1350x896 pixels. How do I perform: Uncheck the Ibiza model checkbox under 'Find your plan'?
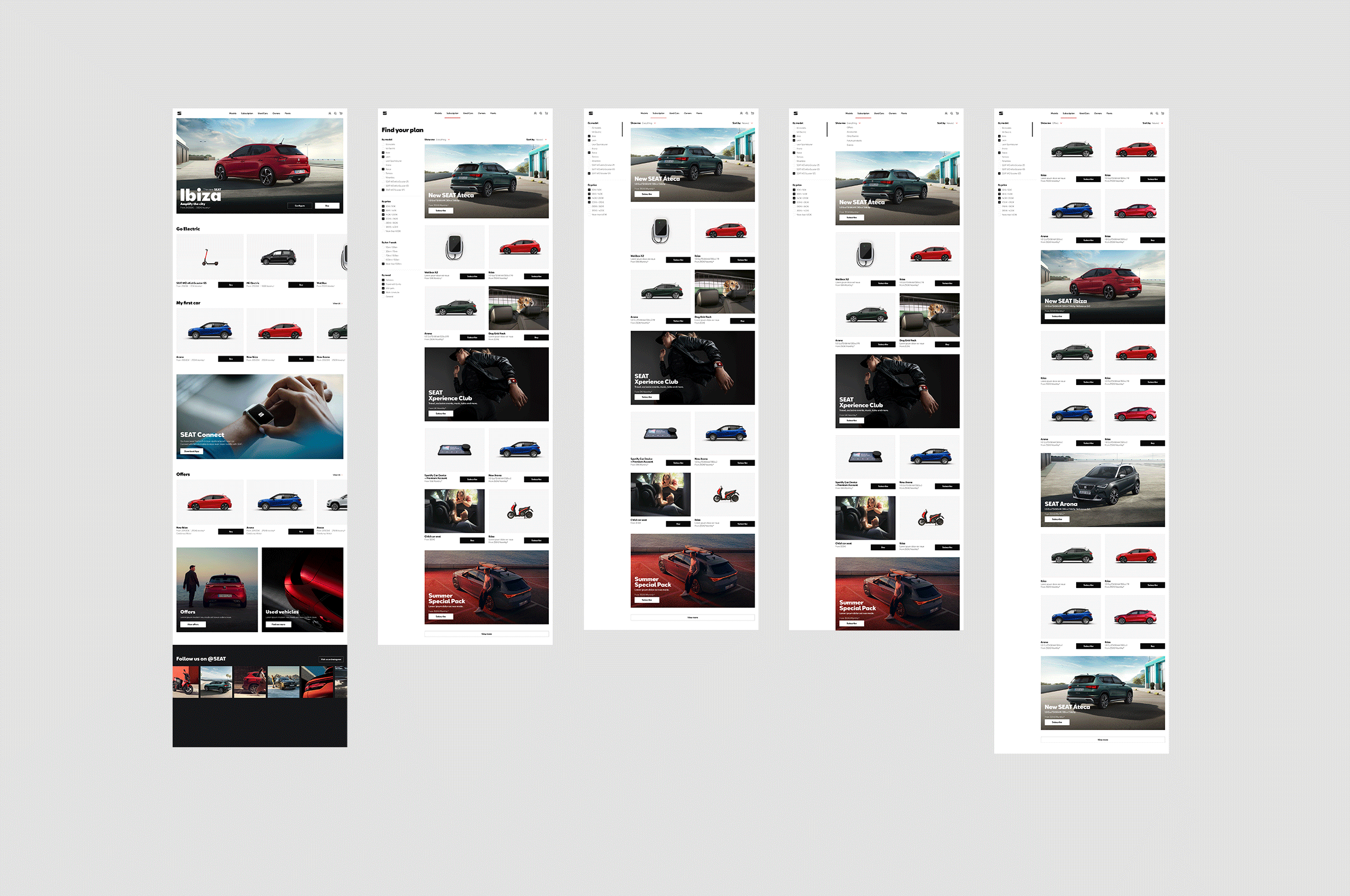[x=383, y=153]
